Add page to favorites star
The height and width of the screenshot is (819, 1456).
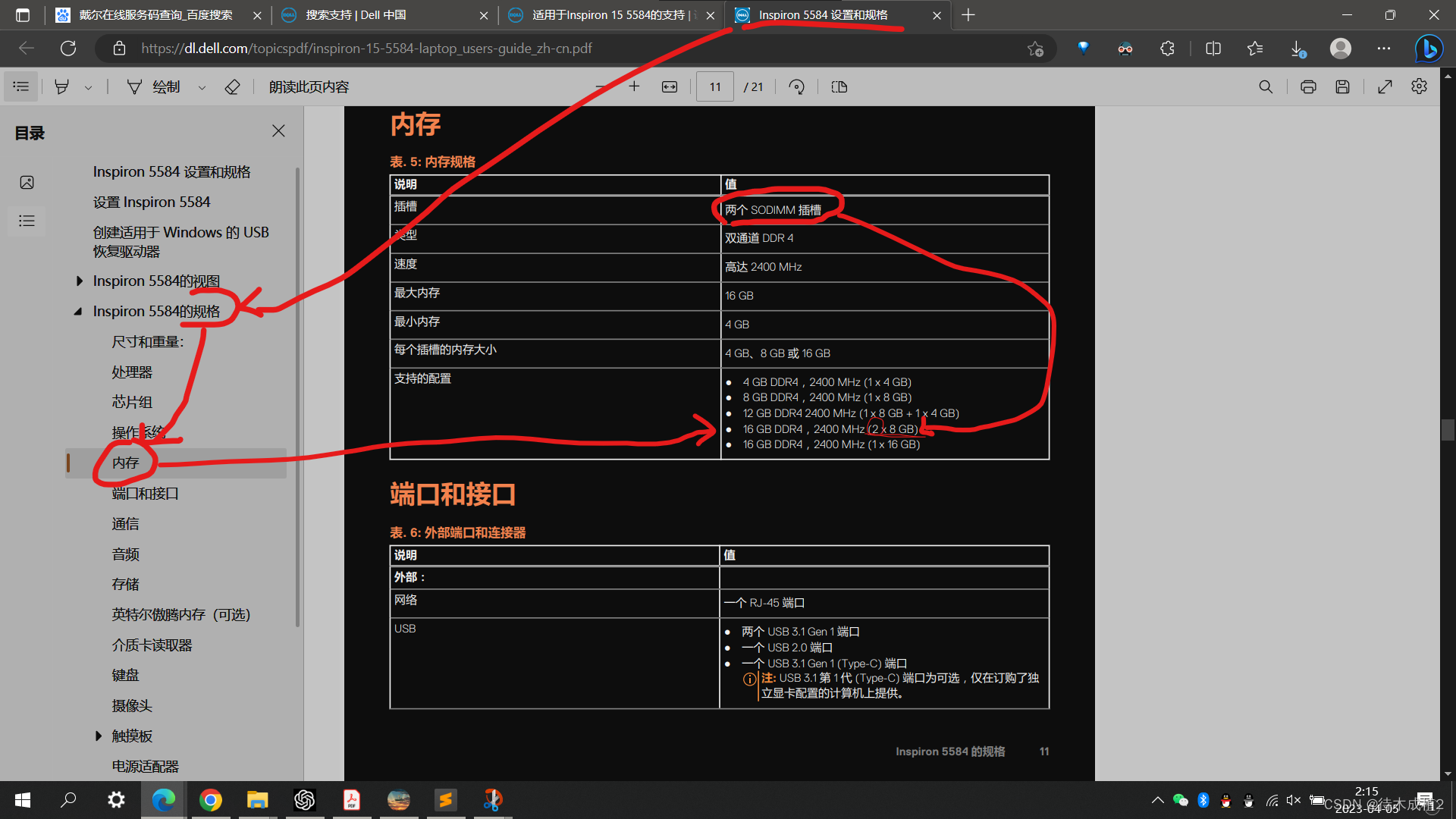(1035, 49)
